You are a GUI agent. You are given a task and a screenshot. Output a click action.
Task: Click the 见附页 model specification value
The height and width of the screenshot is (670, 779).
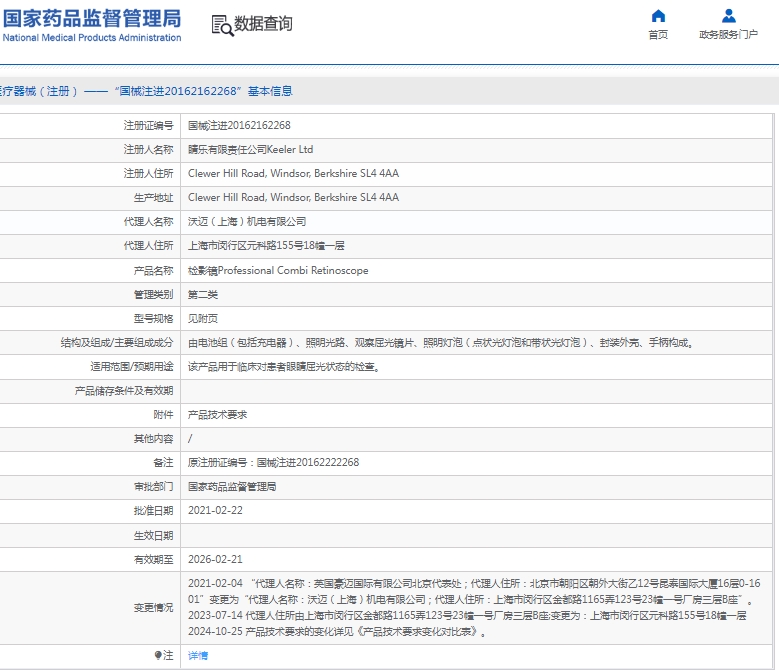coord(202,318)
